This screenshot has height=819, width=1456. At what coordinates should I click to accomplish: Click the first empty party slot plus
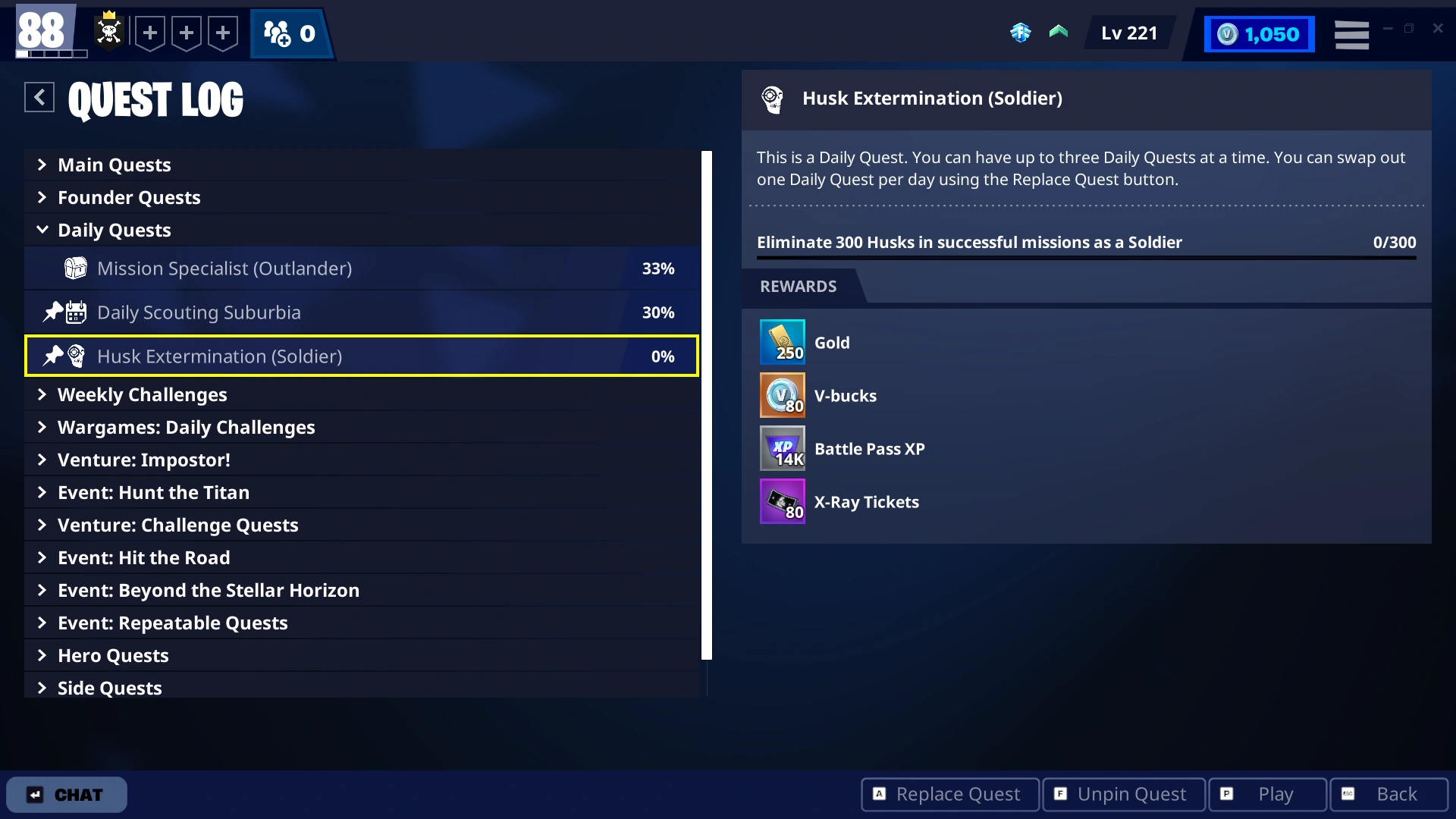tap(150, 33)
